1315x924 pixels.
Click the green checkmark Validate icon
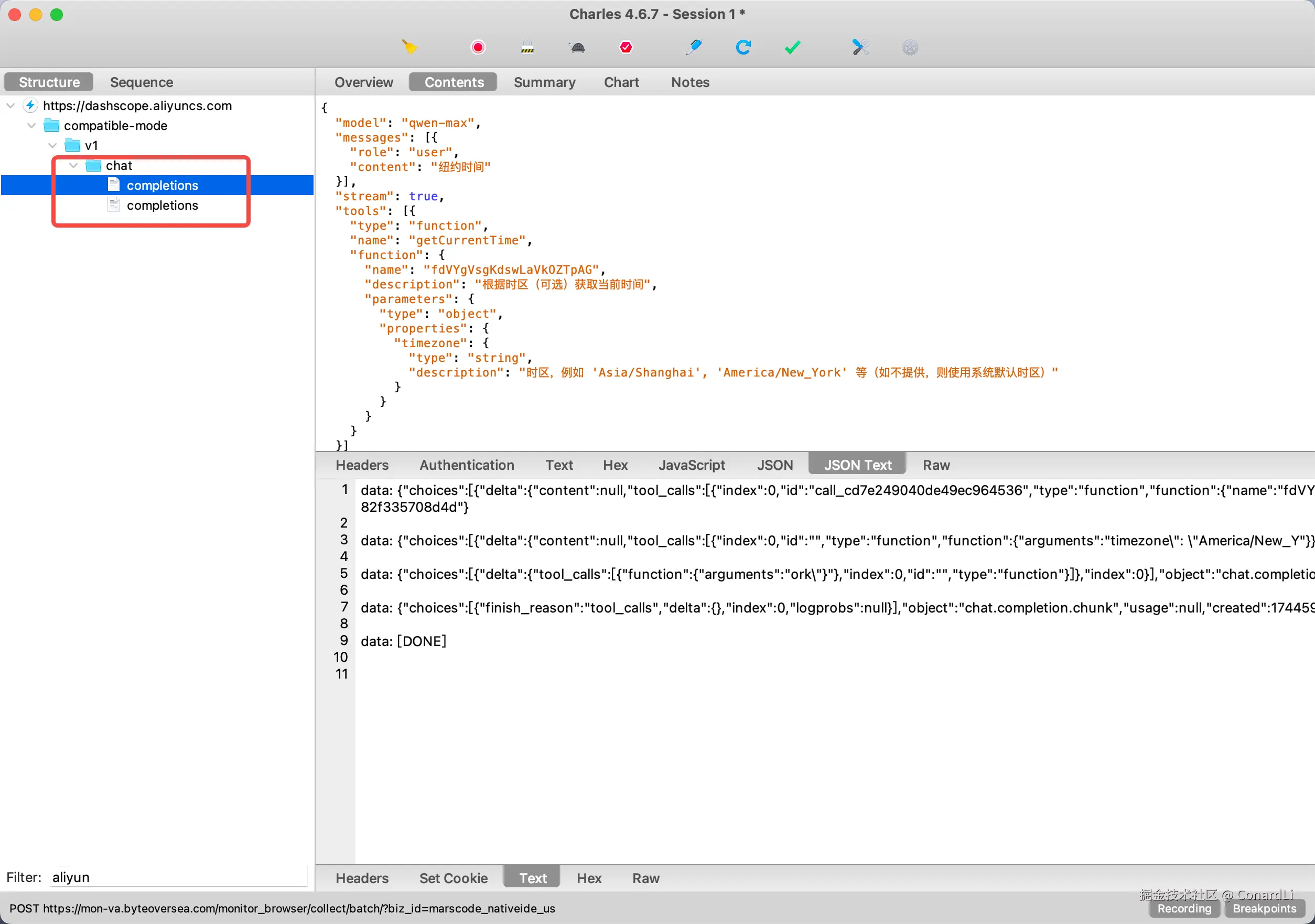pos(793,47)
